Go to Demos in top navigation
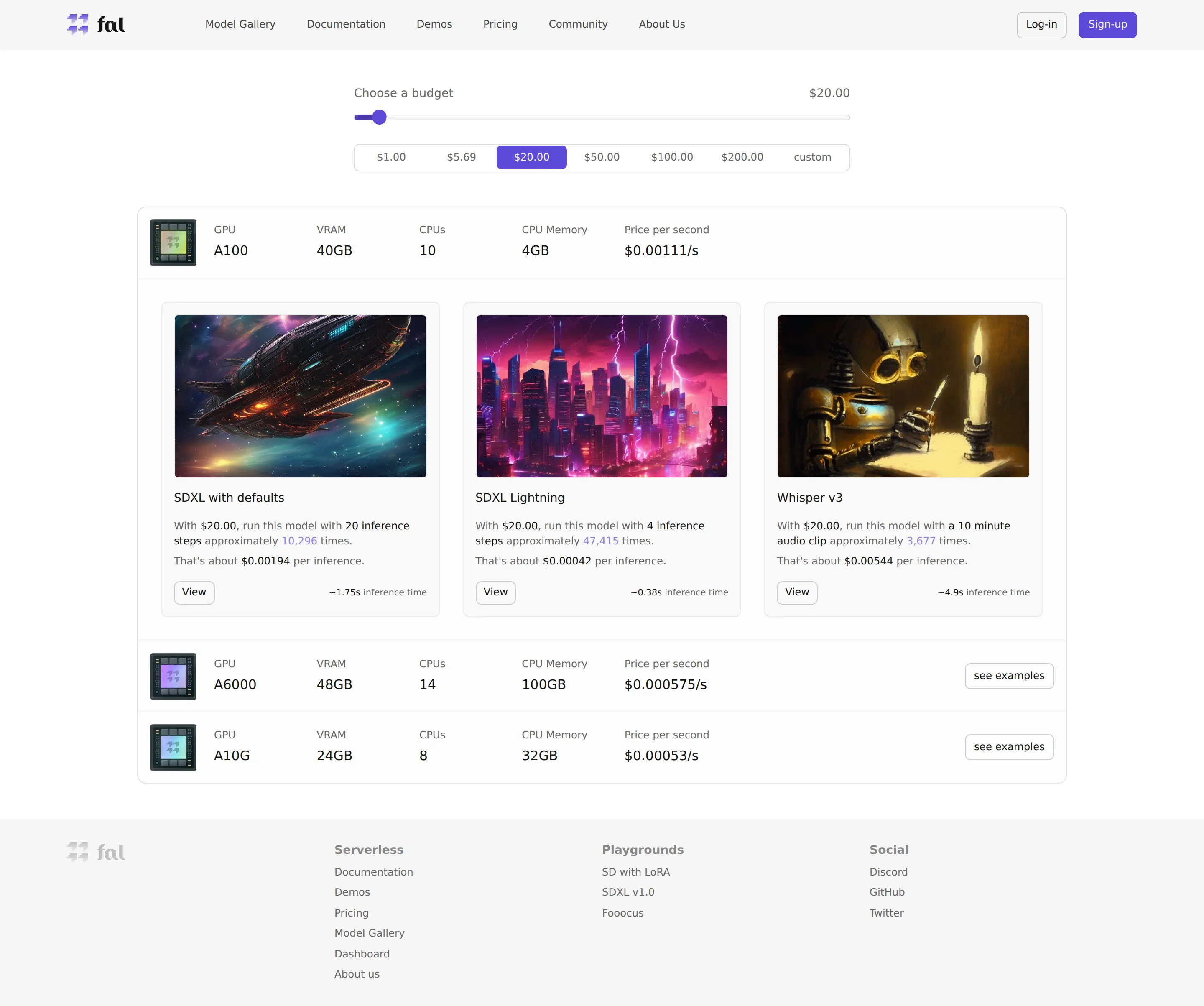1204x1006 pixels. tap(434, 24)
